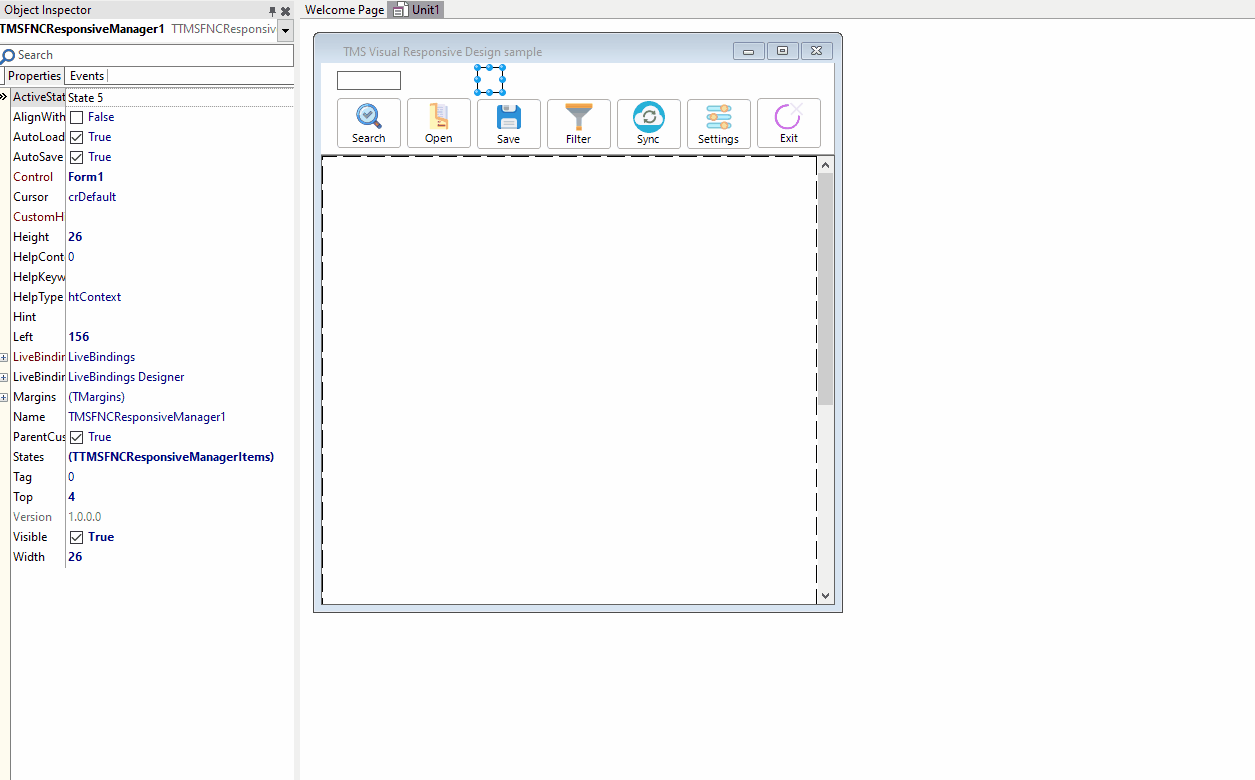Screen dimensions: 1255x780
Task: Expand the LiveBindings Designer property
Action: (5, 377)
